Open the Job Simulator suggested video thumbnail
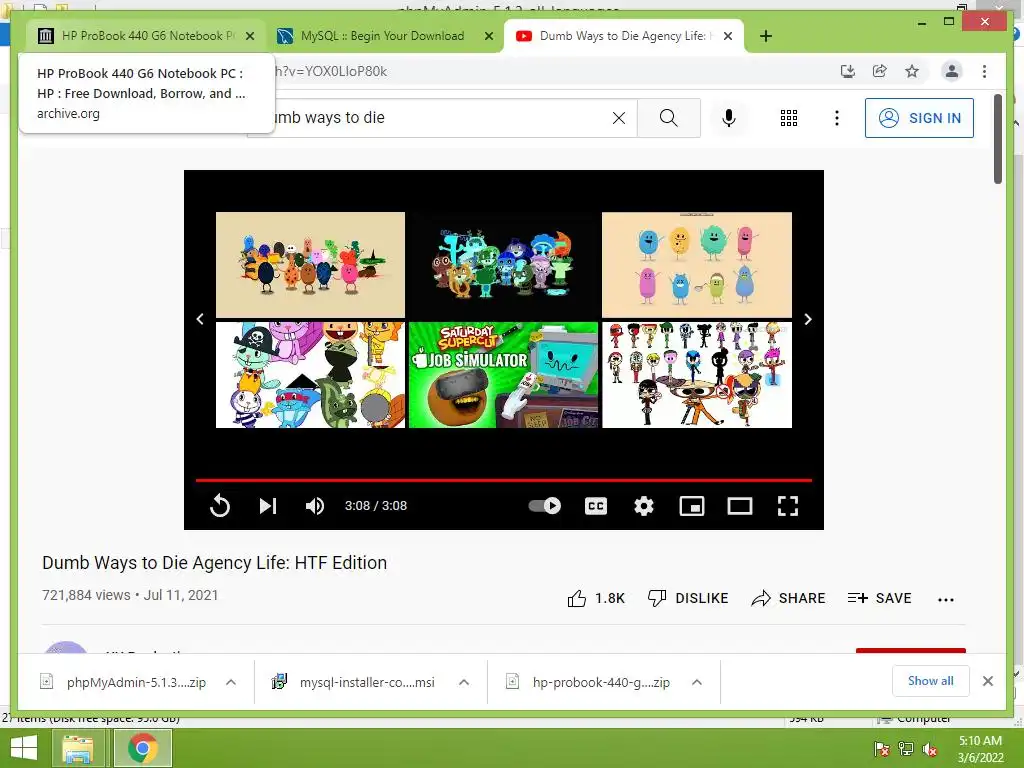Image resolution: width=1024 pixels, height=768 pixels. pyautogui.click(x=504, y=375)
